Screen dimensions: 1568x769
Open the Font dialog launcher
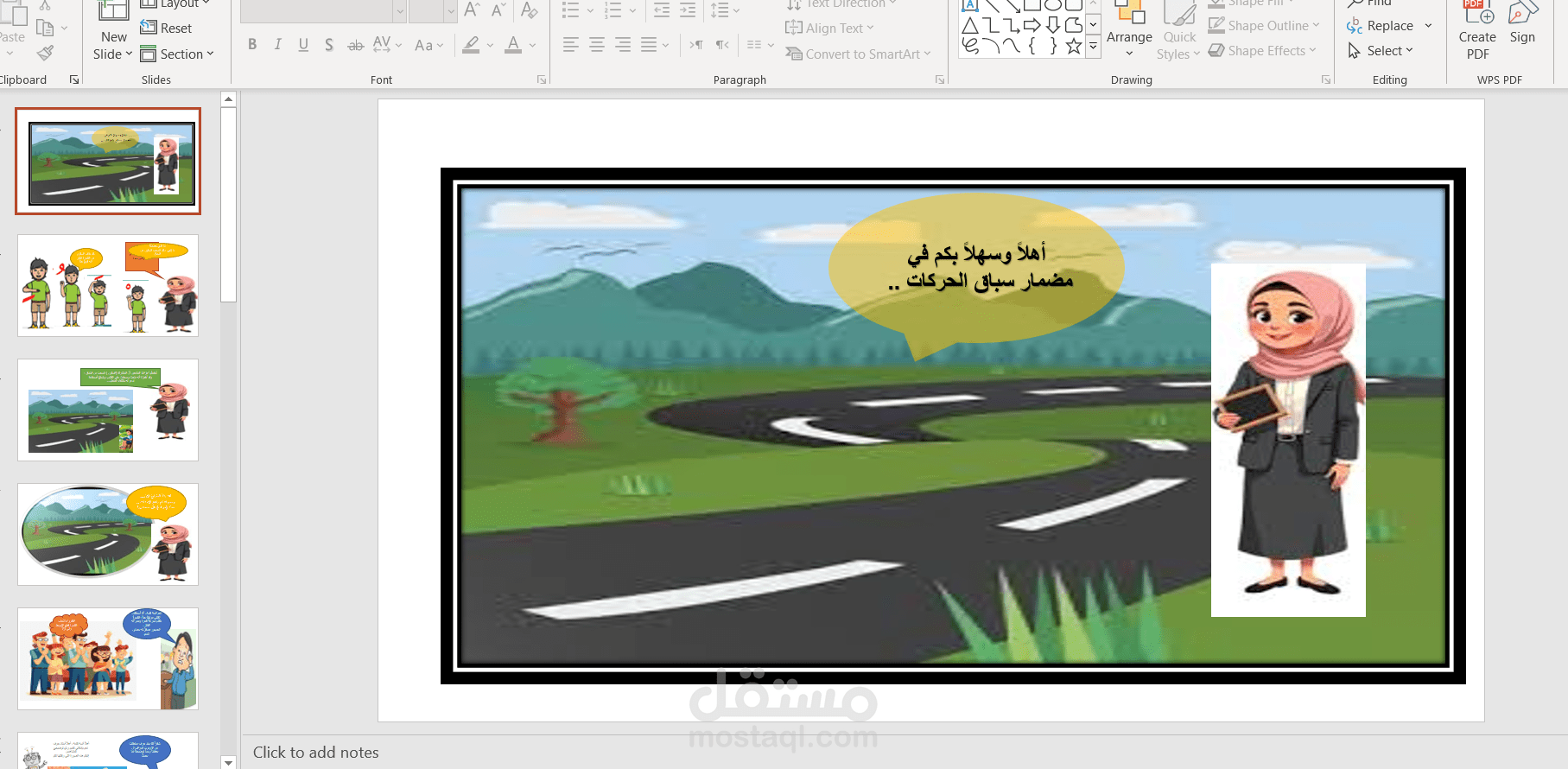542,79
